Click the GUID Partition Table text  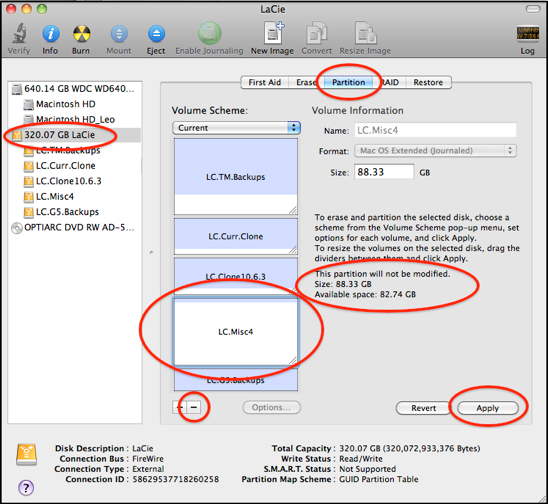(379, 479)
